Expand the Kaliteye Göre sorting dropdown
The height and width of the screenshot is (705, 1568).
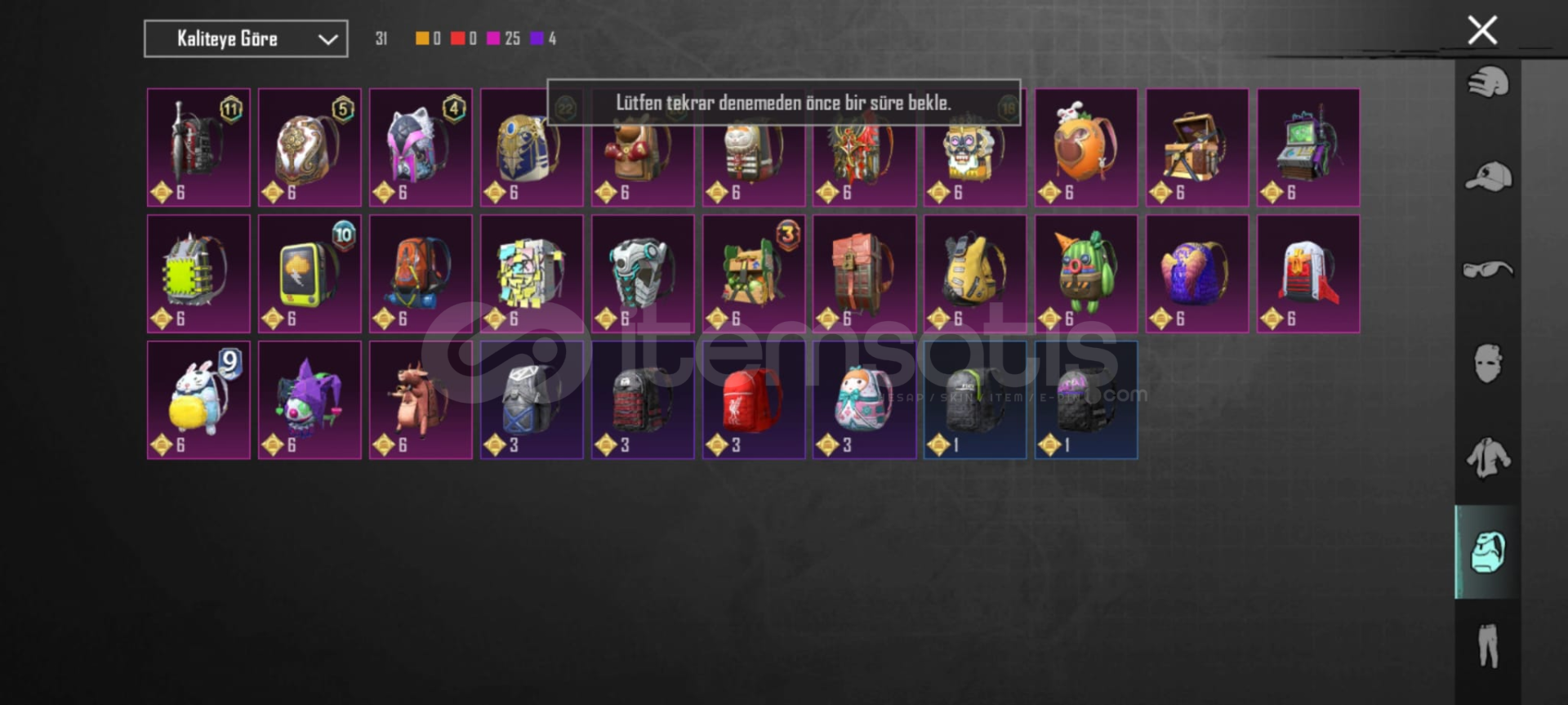coord(246,38)
